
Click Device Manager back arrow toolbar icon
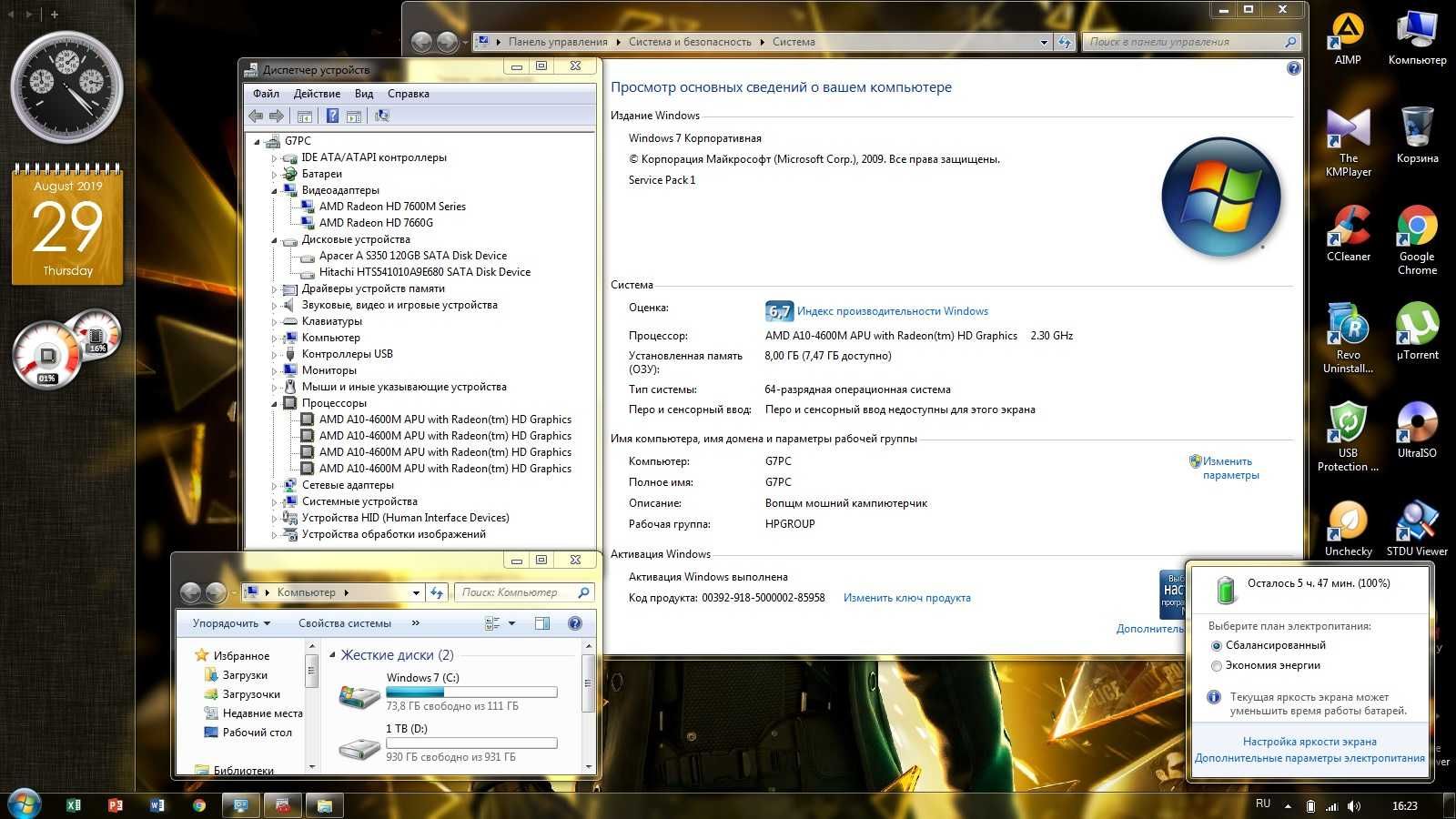click(x=256, y=116)
